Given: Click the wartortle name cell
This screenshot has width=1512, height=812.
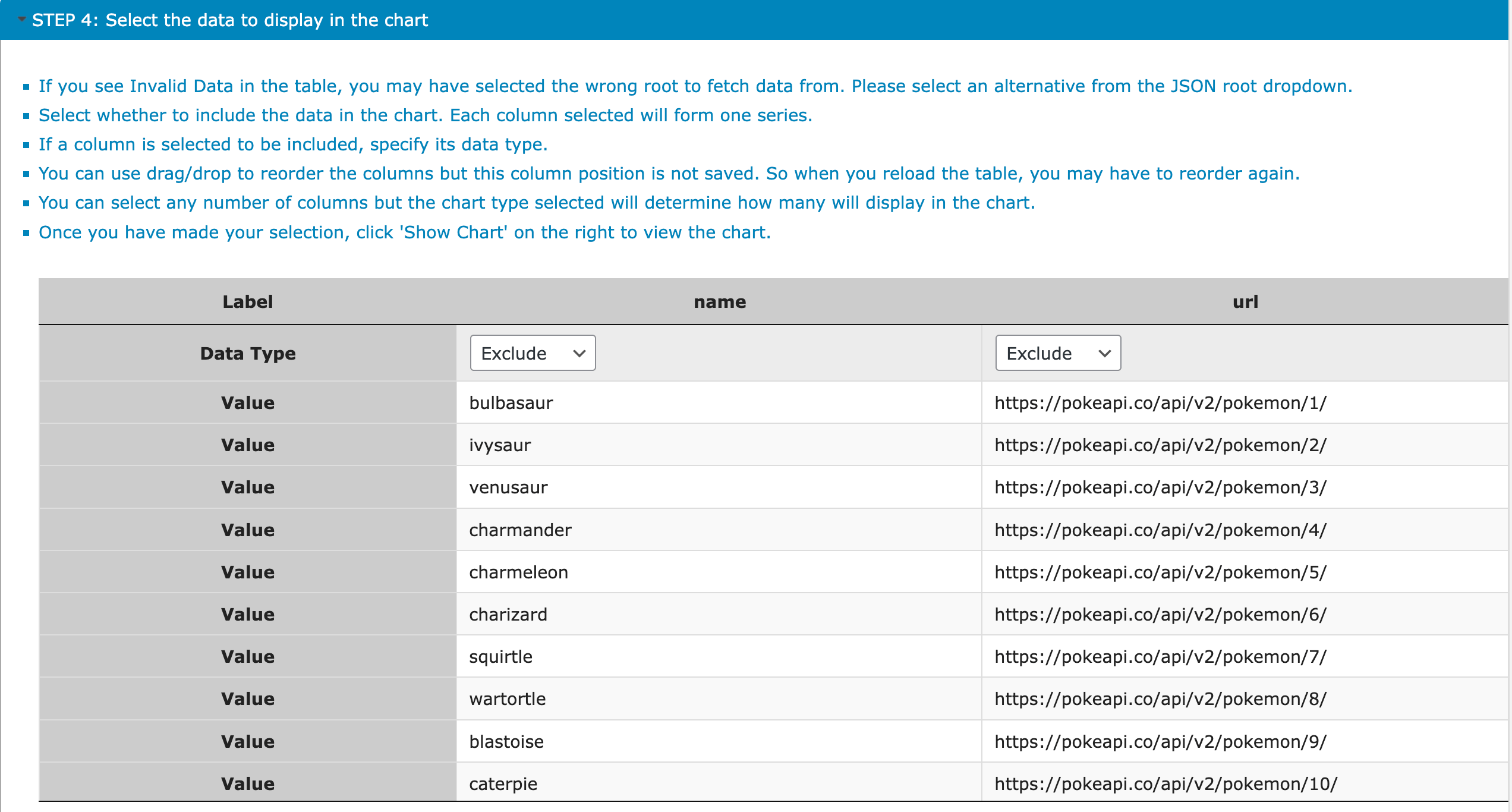Looking at the screenshot, I should click(x=507, y=699).
